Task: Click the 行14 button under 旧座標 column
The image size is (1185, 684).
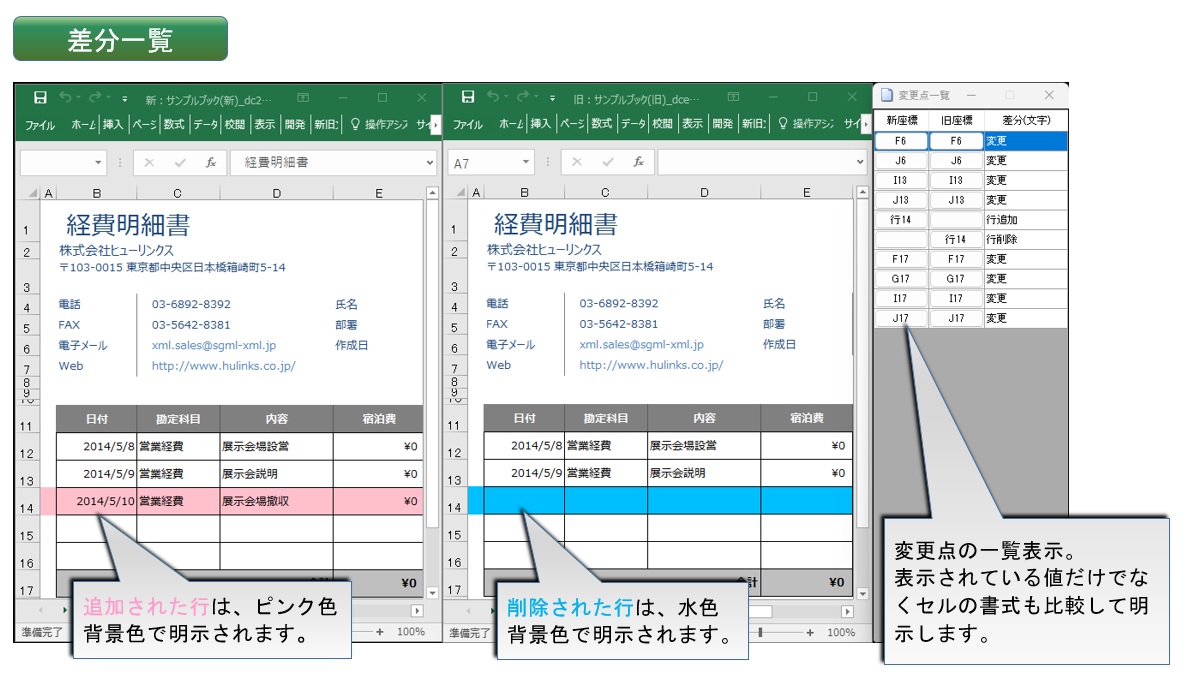Action: (956, 240)
